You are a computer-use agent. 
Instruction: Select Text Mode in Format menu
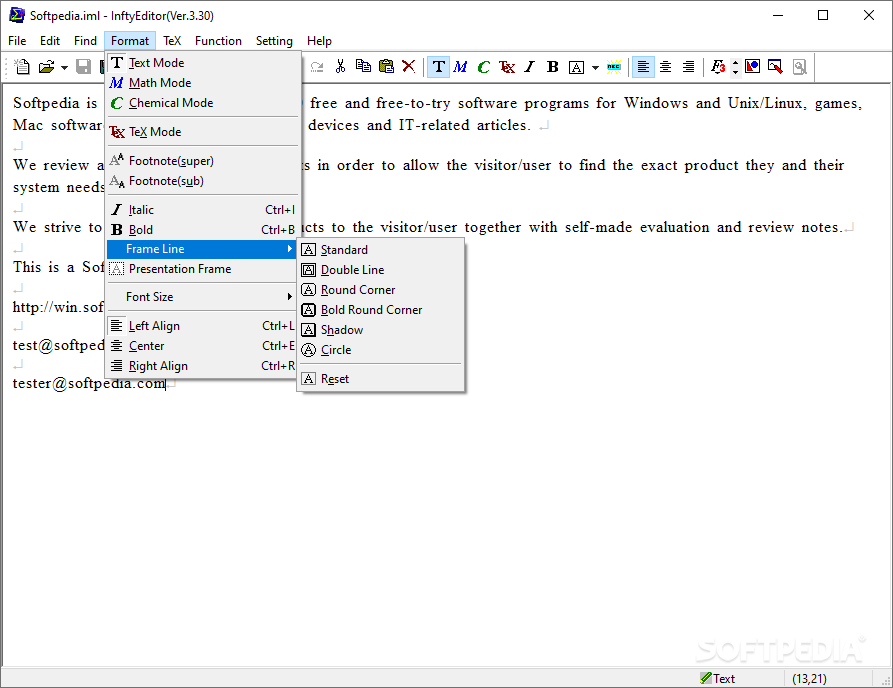coord(203,63)
